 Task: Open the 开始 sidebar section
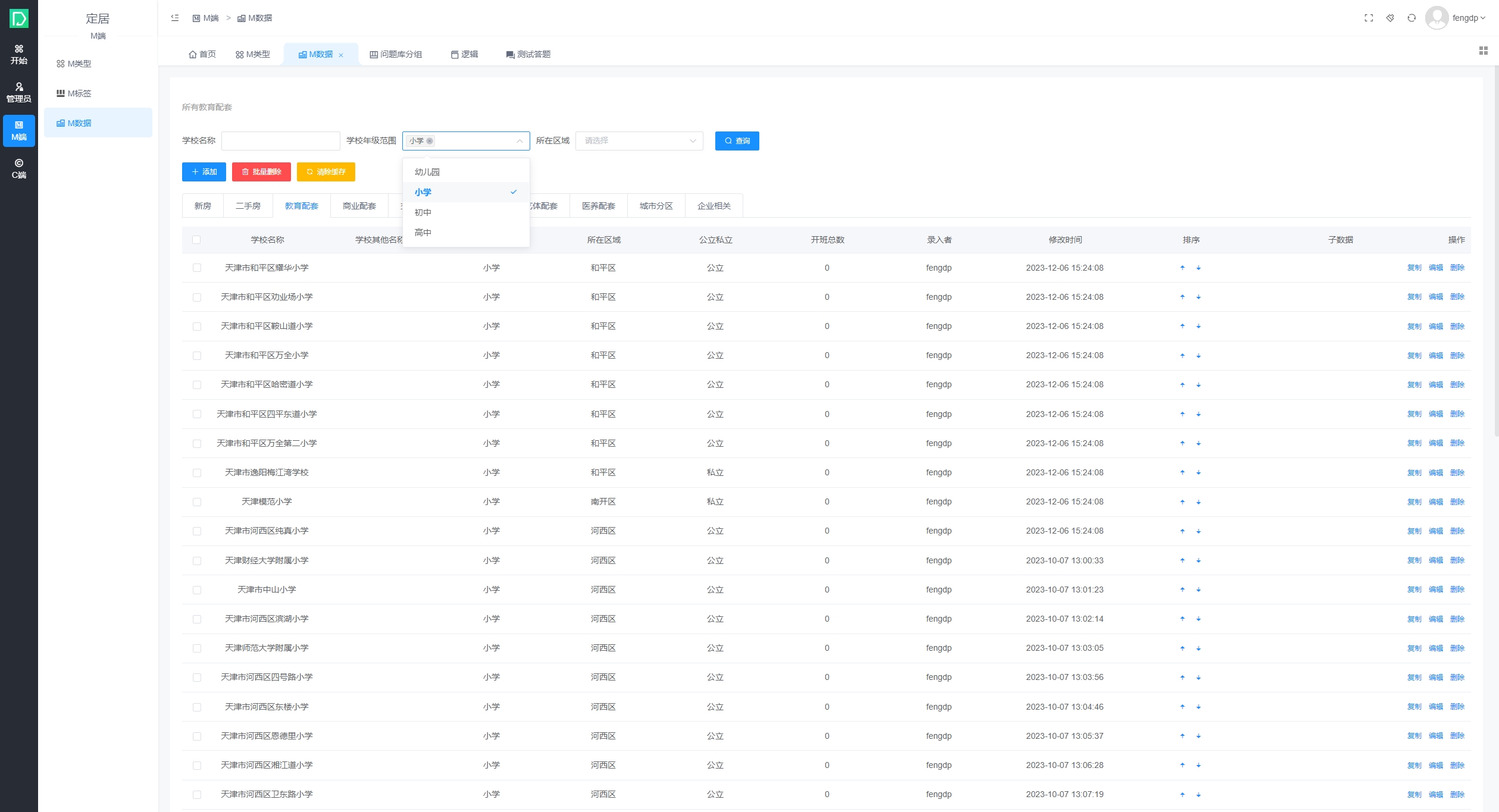pyautogui.click(x=19, y=55)
